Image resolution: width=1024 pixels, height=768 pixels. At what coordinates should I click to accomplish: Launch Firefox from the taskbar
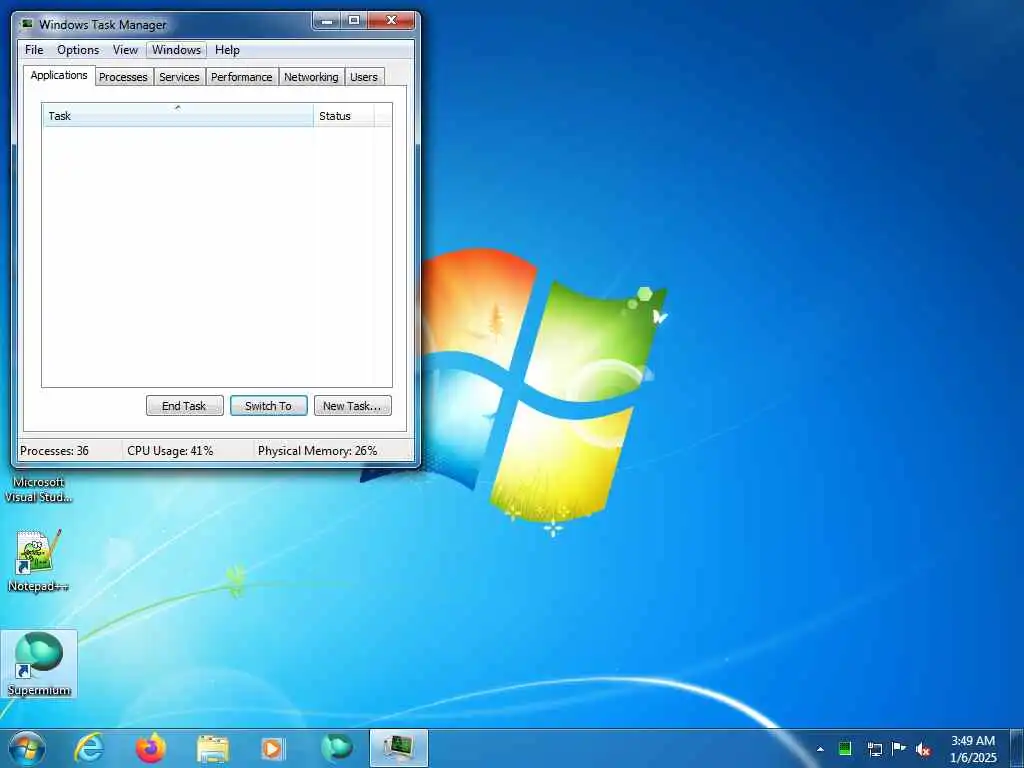151,748
